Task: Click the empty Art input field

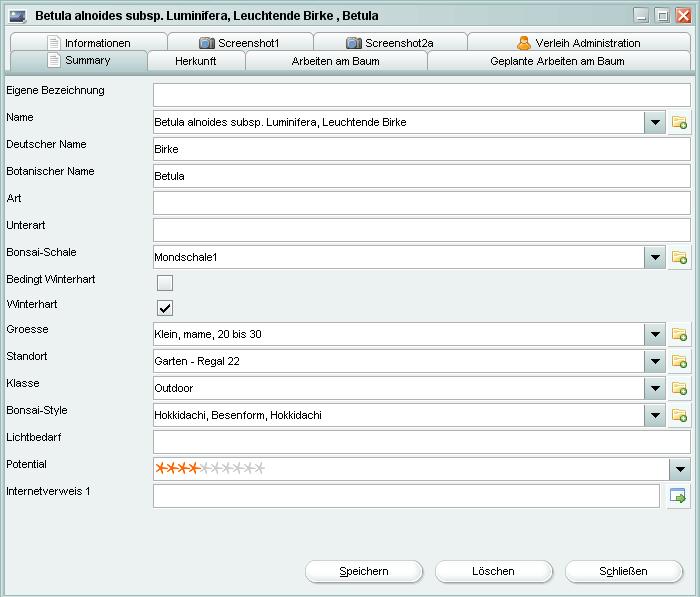Action: click(422, 203)
